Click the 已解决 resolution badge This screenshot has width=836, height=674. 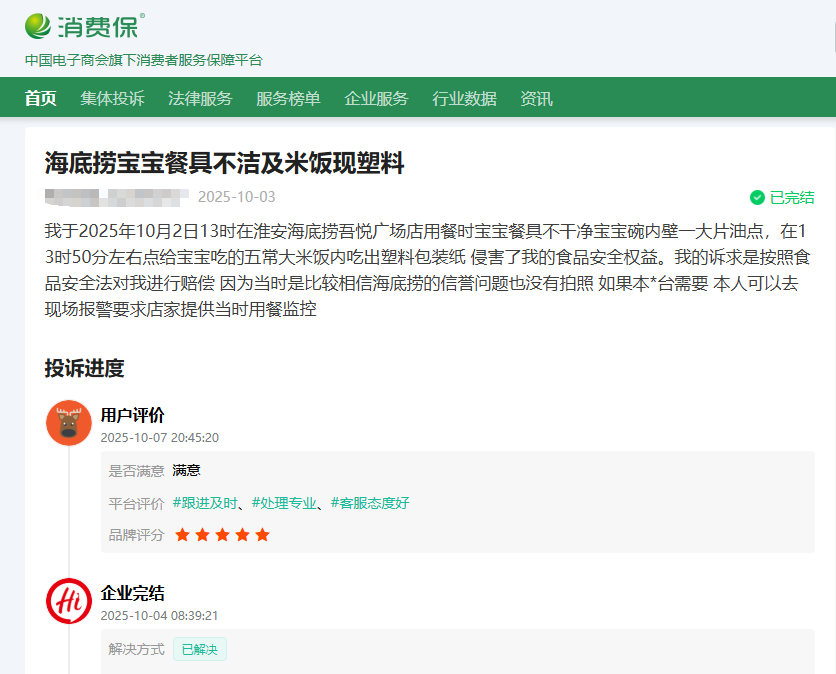[199, 649]
